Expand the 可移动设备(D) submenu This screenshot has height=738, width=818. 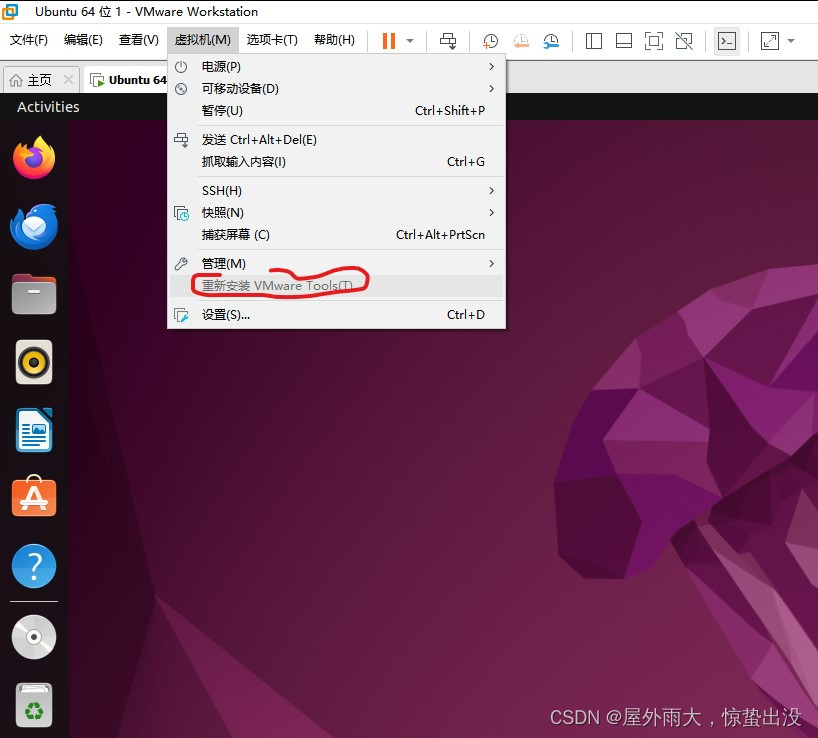point(336,89)
